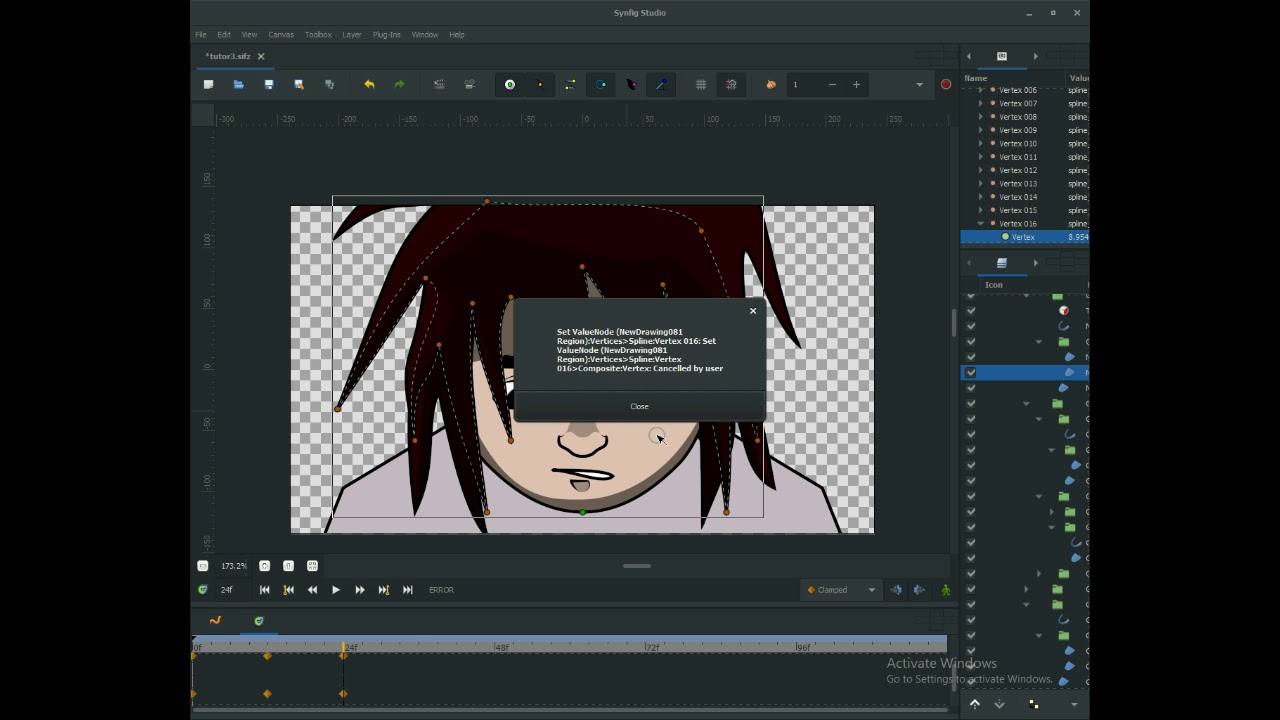
Task: Jump to the first frame
Action: tap(264, 590)
